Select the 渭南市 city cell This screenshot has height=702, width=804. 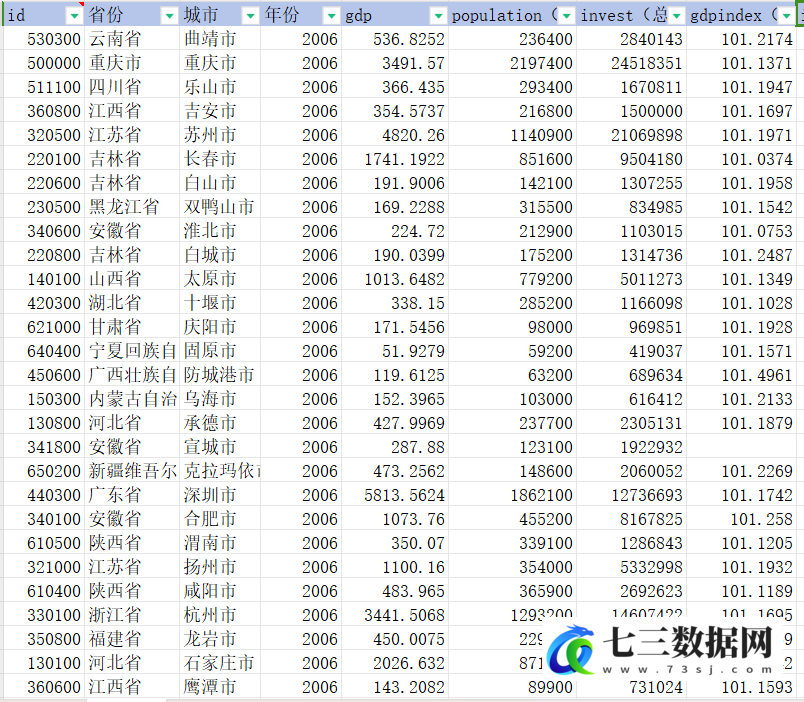[x=220, y=543]
